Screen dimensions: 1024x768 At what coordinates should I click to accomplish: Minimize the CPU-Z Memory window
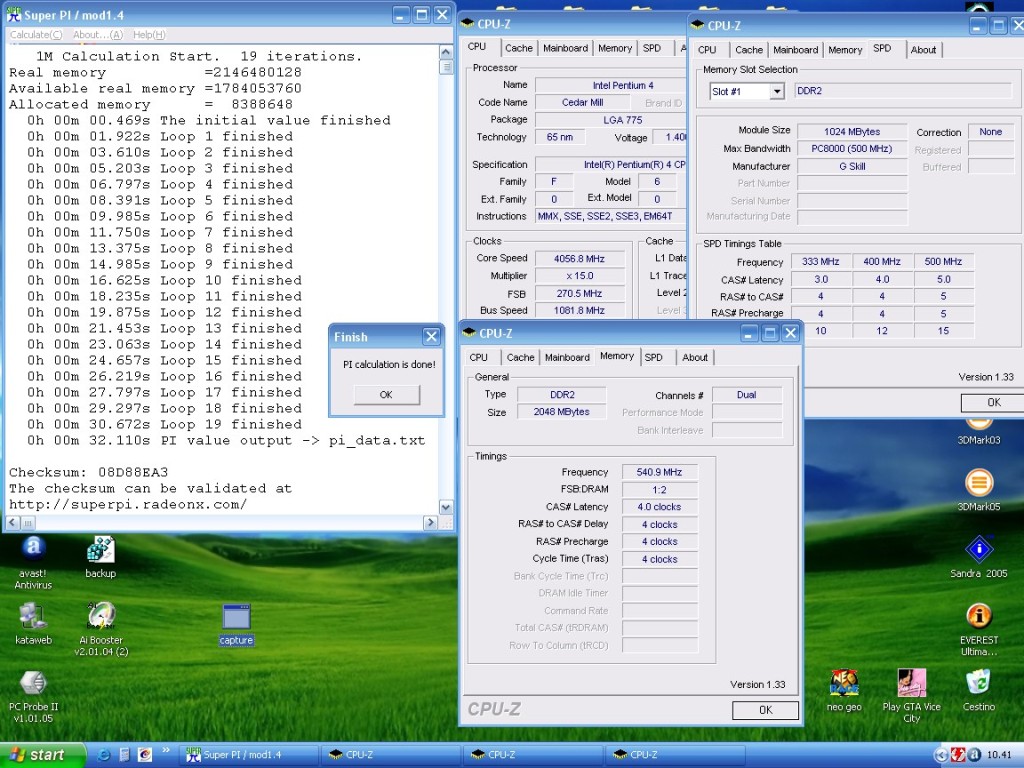[748, 333]
